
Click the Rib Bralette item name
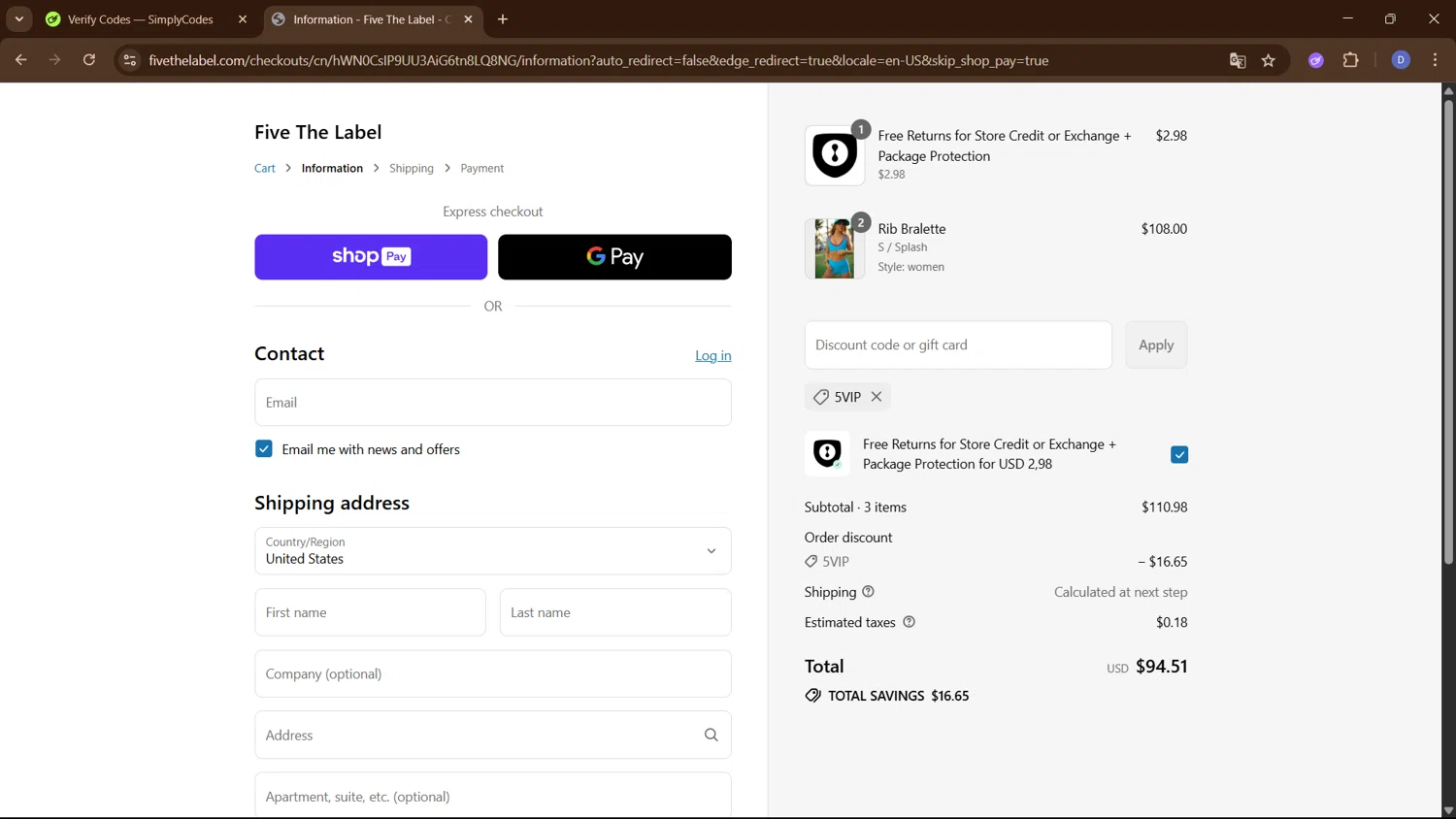(911, 229)
